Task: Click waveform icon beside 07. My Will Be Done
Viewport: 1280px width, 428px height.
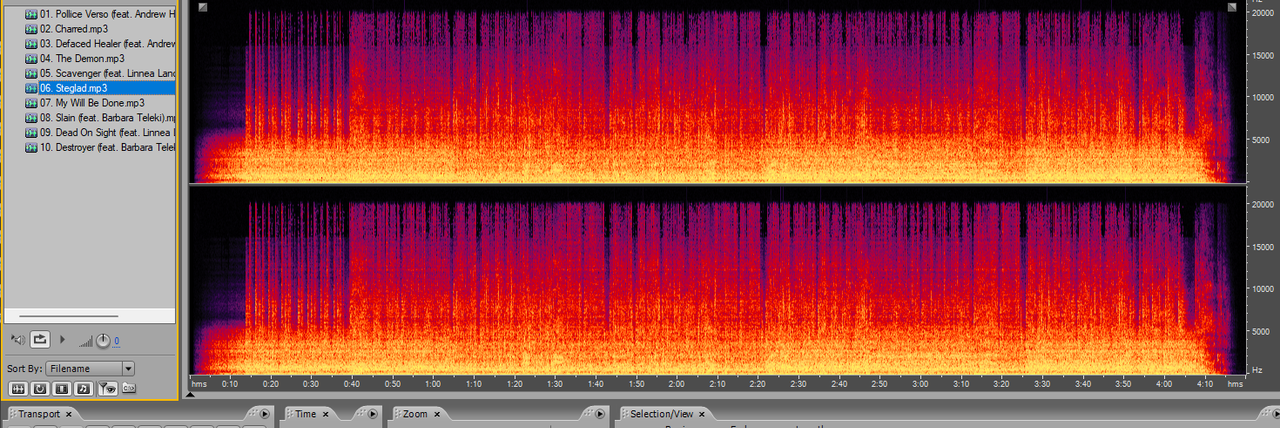Action: tap(31, 103)
